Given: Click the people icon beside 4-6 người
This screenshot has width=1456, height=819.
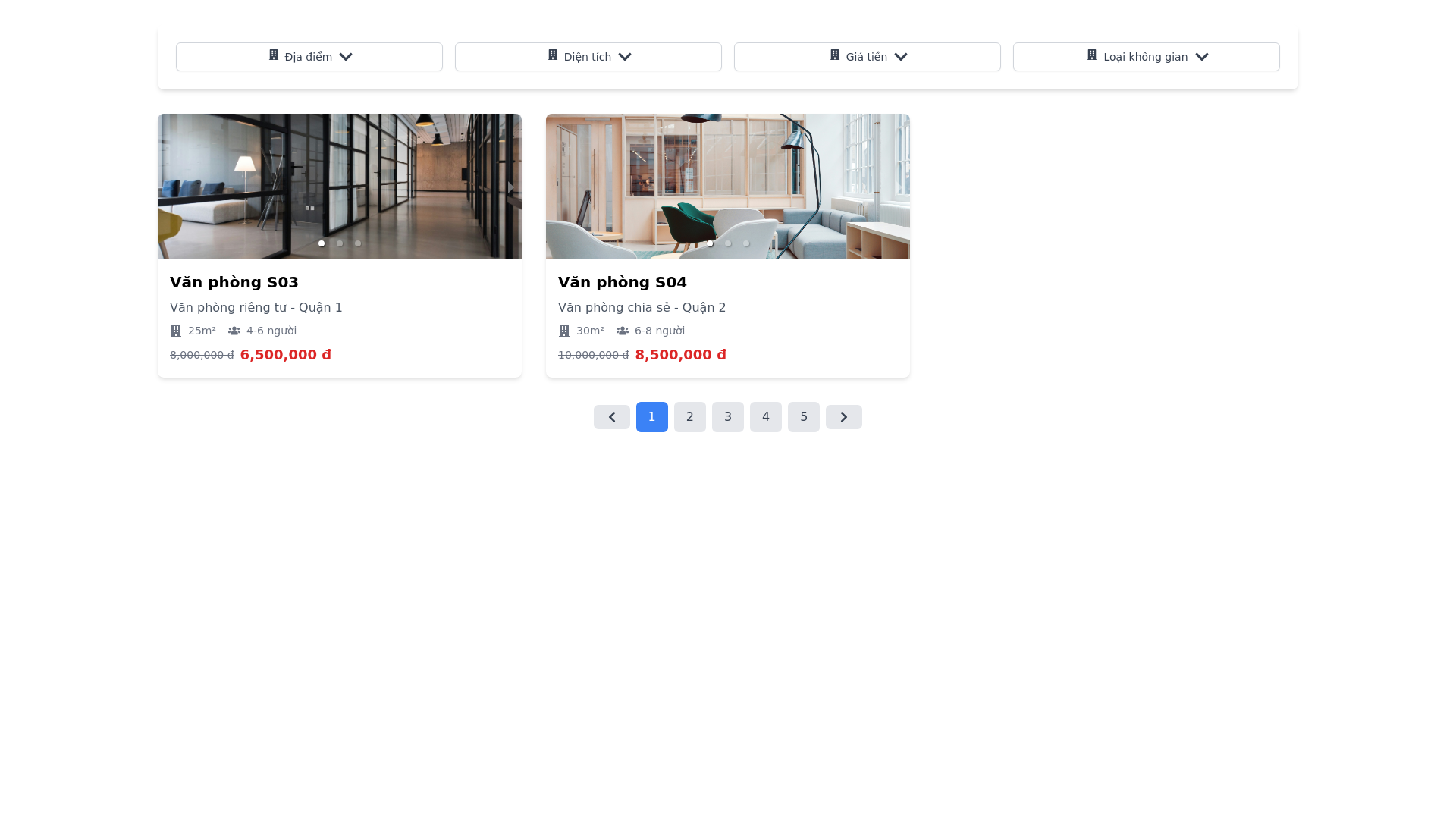Looking at the screenshot, I should click(234, 331).
